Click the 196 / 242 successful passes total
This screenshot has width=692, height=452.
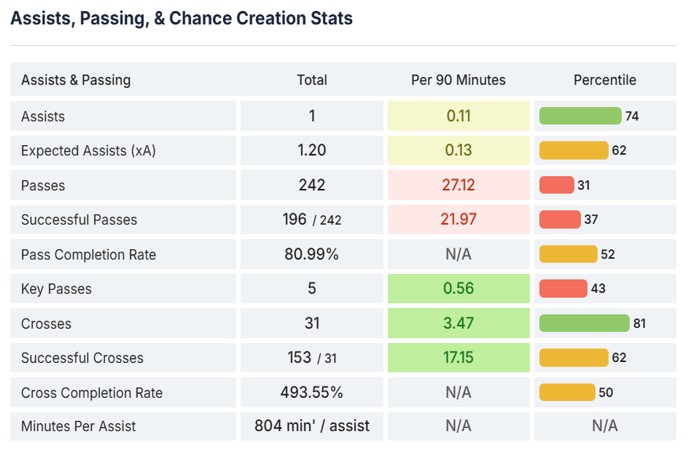(x=312, y=220)
